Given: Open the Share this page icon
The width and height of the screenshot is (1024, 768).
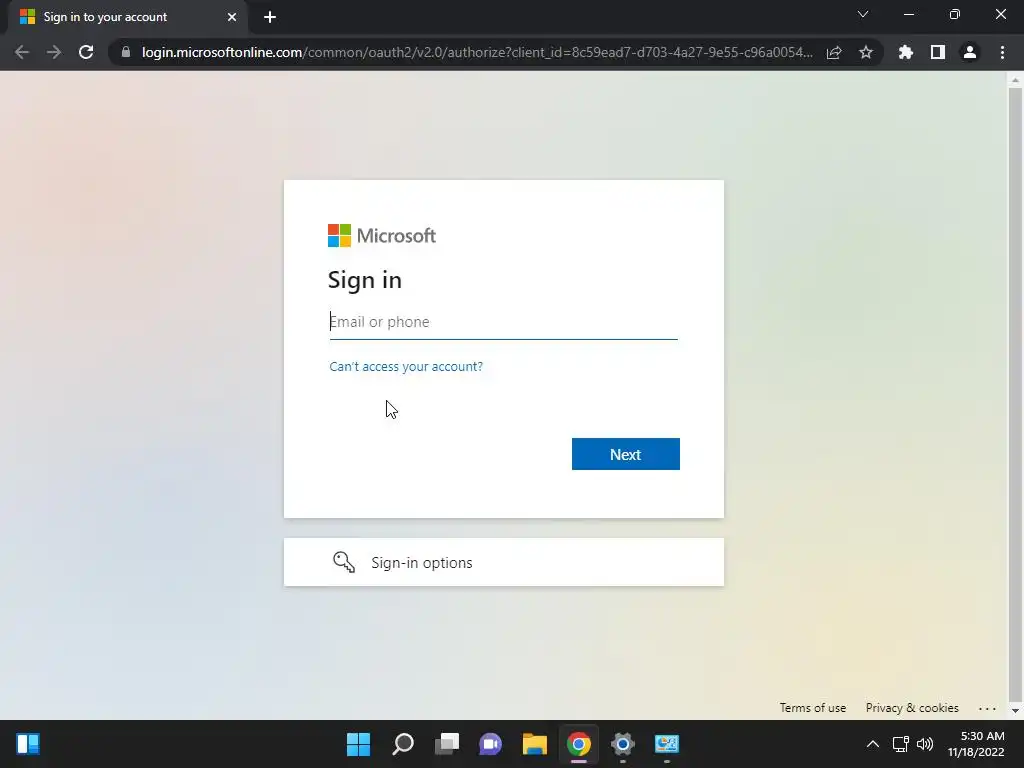Looking at the screenshot, I should (834, 52).
